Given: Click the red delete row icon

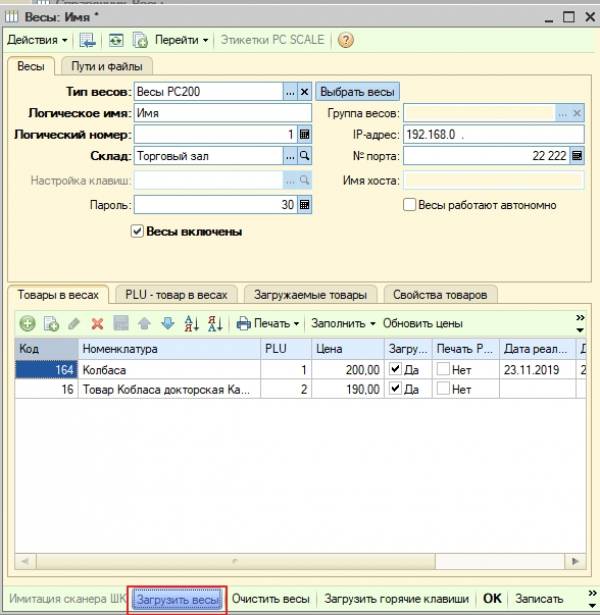Looking at the screenshot, I should point(98,323).
